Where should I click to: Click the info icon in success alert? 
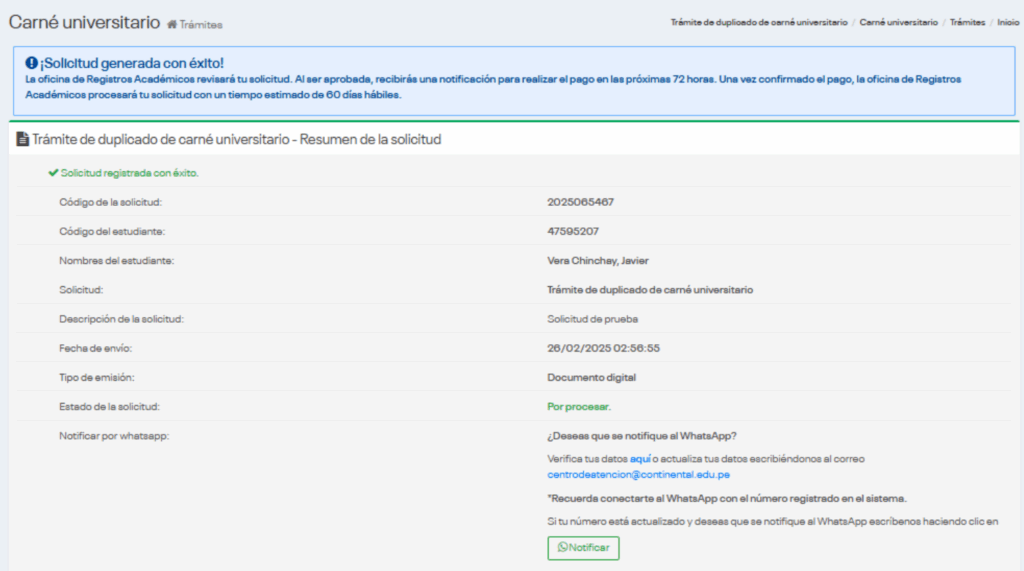click(x=31, y=63)
